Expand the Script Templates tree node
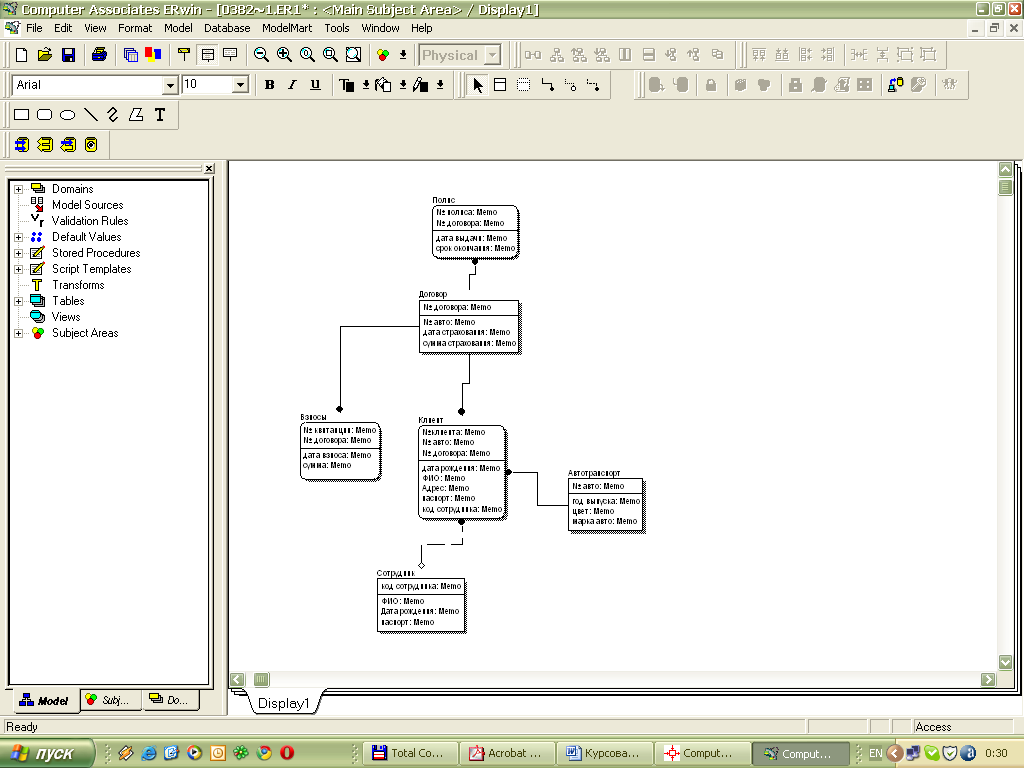The image size is (1024, 768). tap(18, 270)
